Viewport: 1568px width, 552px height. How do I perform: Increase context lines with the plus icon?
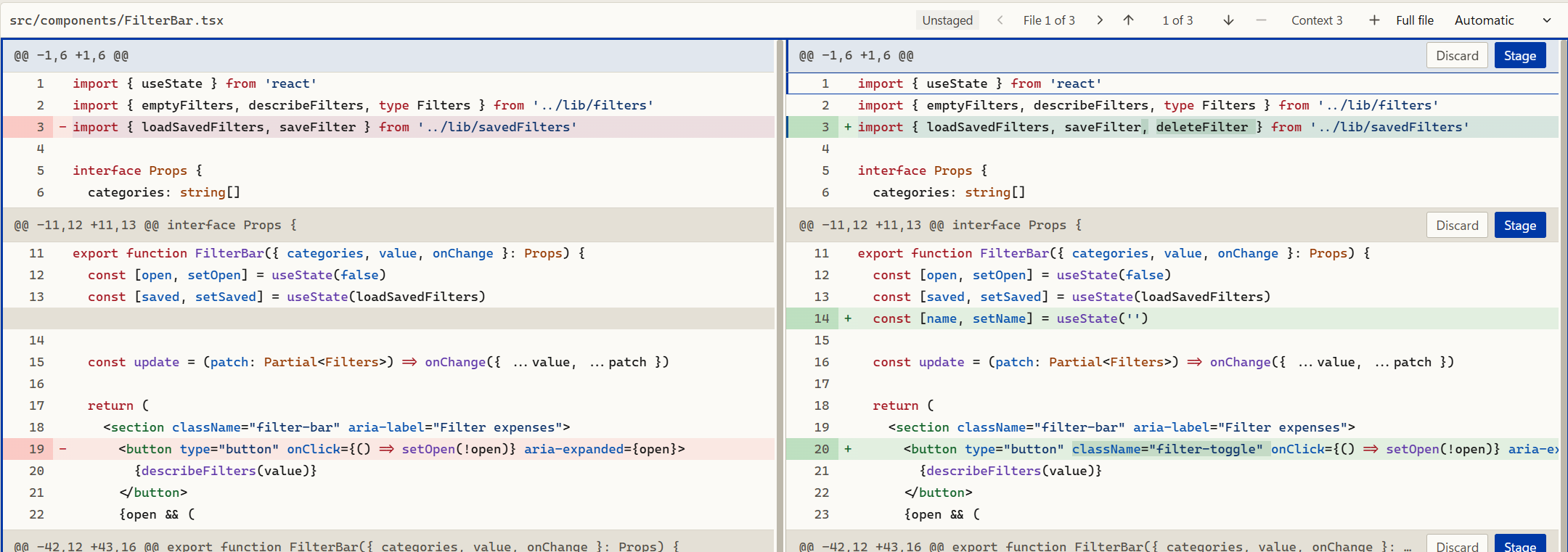point(1374,20)
